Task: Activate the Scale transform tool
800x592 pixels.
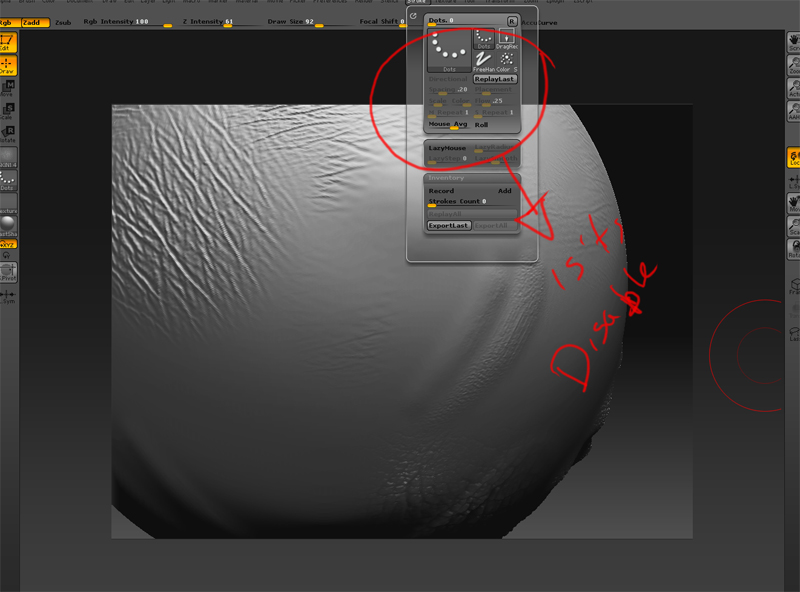Action: 8,111
